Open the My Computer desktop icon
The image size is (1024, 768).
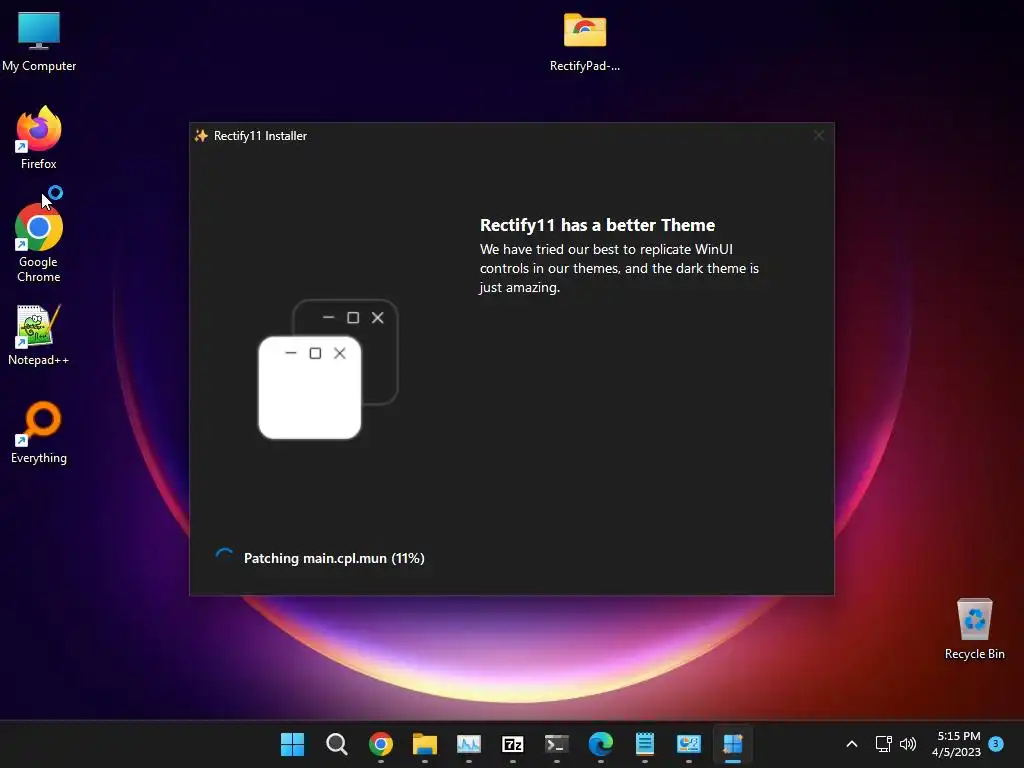tap(39, 40)
